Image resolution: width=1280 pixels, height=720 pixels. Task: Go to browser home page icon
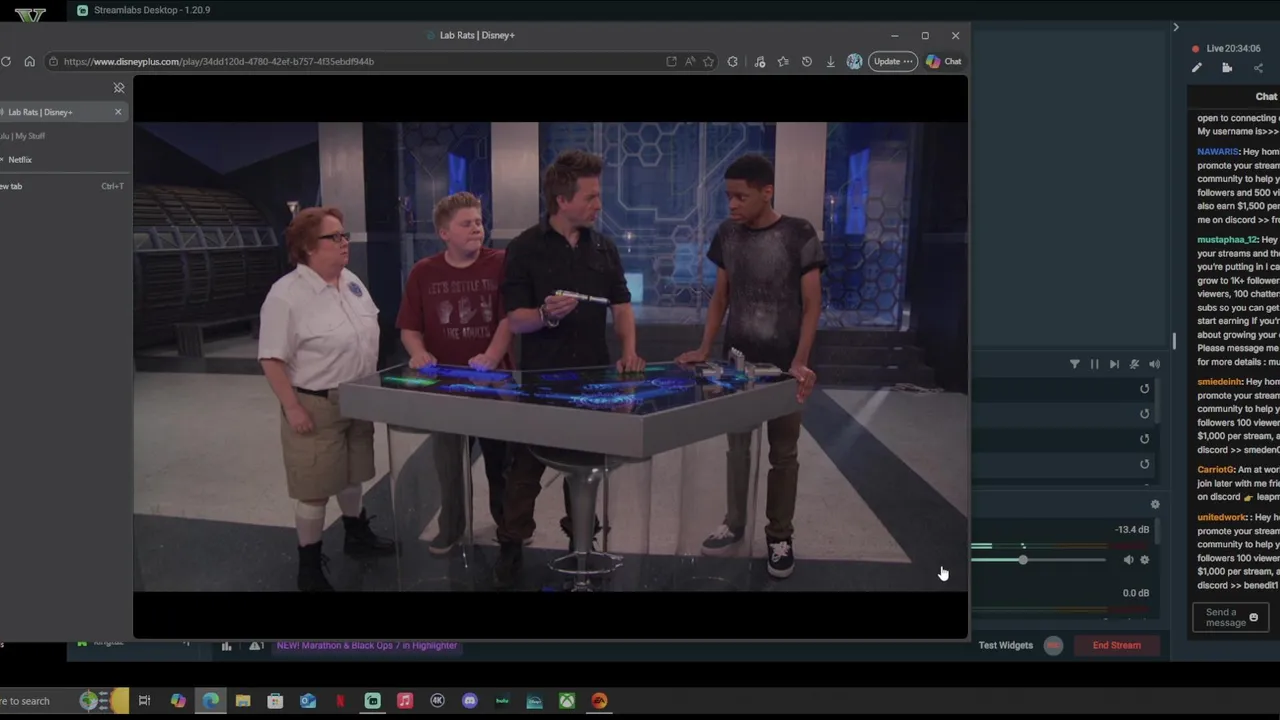coord(29,61)
